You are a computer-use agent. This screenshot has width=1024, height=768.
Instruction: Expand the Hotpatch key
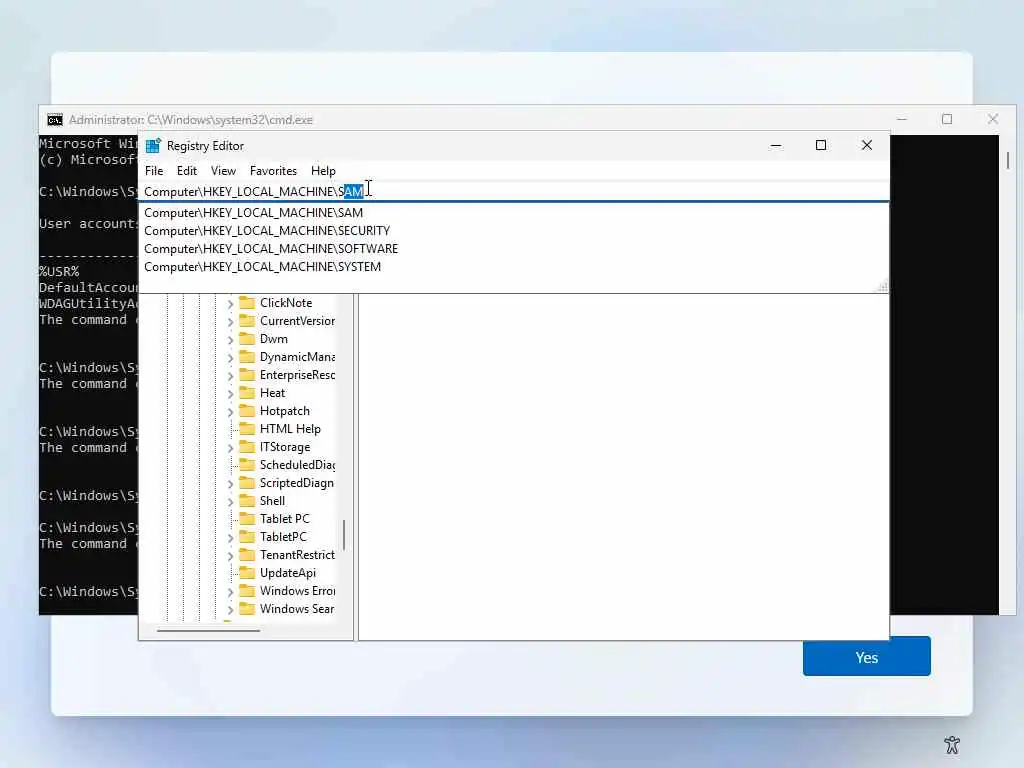pos(230,412)
